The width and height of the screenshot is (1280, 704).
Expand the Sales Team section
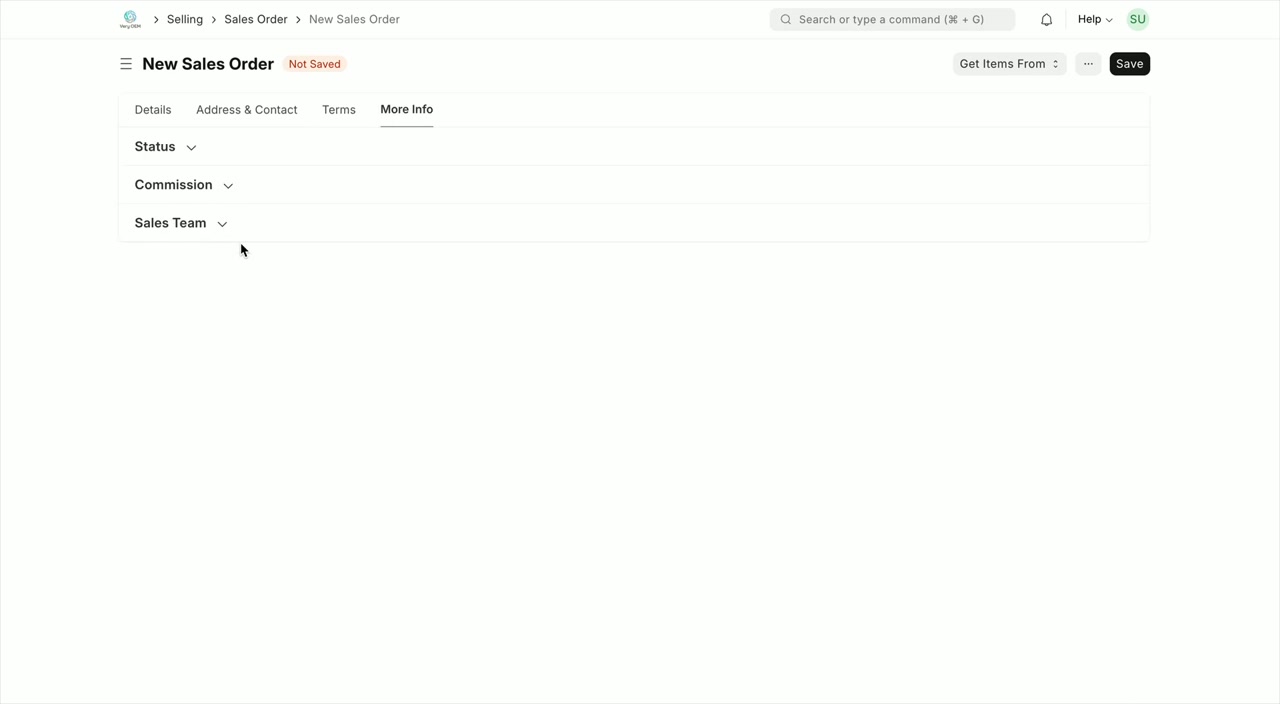point(170,222)
